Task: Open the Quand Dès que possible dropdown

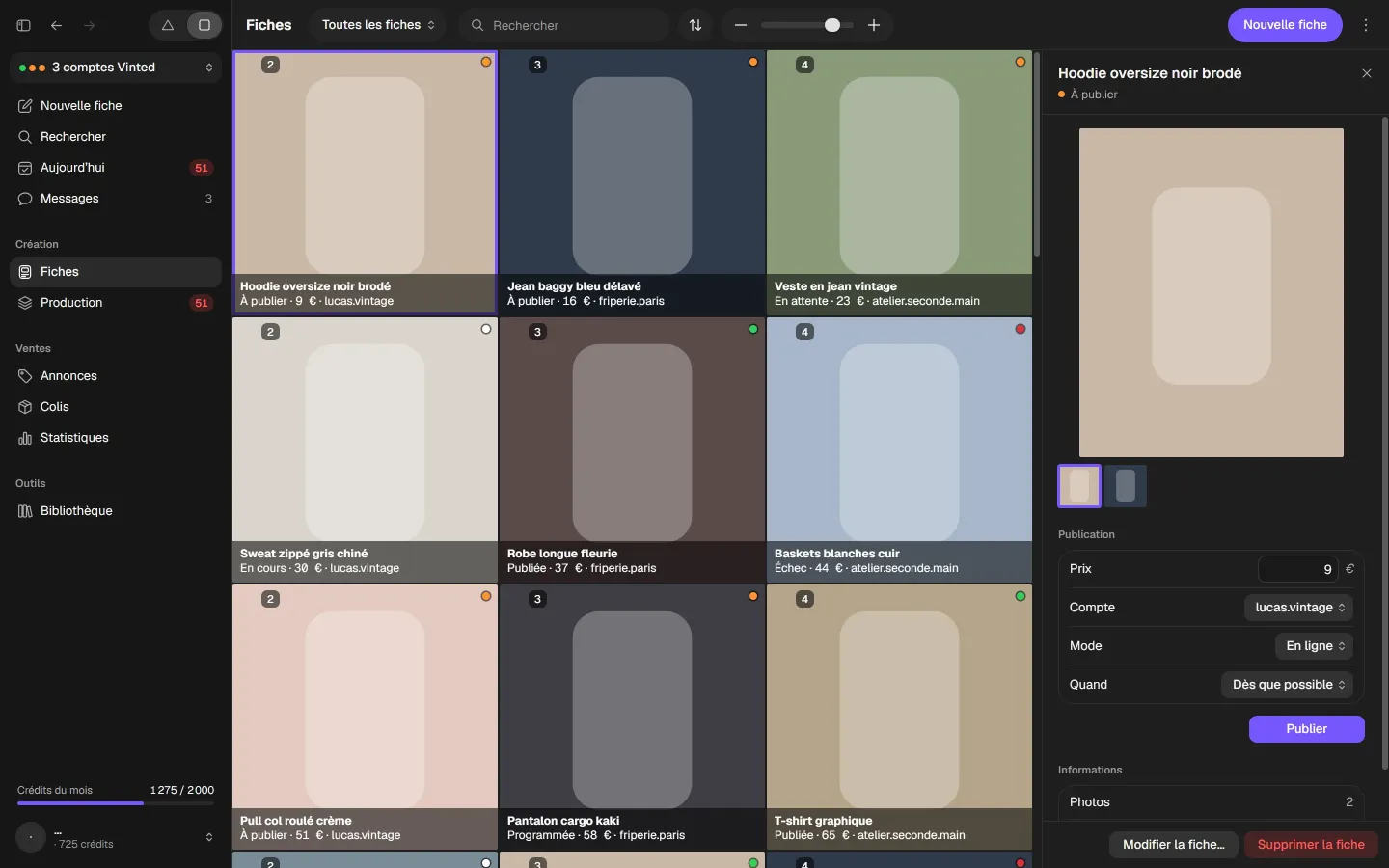Action: [1287, 685]
